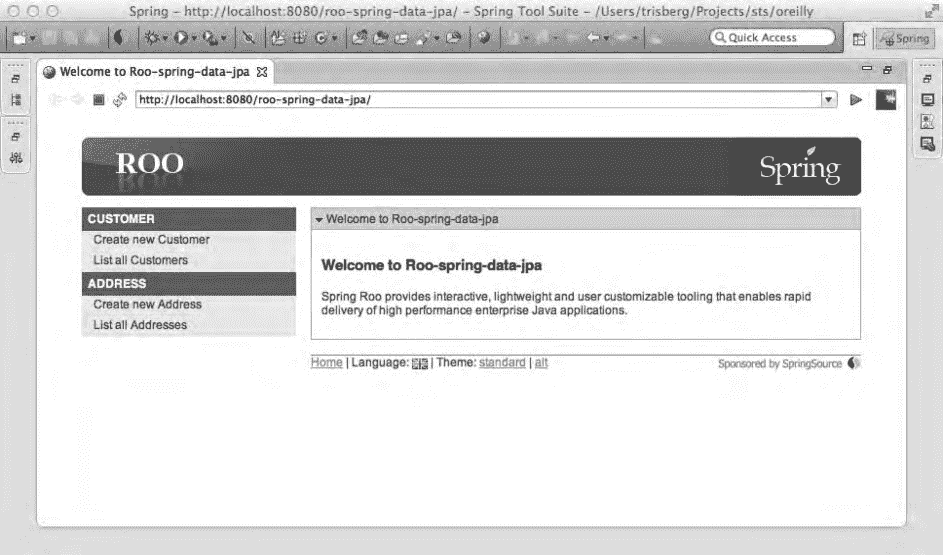Open the Run button dropdown arrow in the toolbar
Image resolution: width=943 pixels, height=555 pixels.
pyautogui.click(x=195, y=38)
